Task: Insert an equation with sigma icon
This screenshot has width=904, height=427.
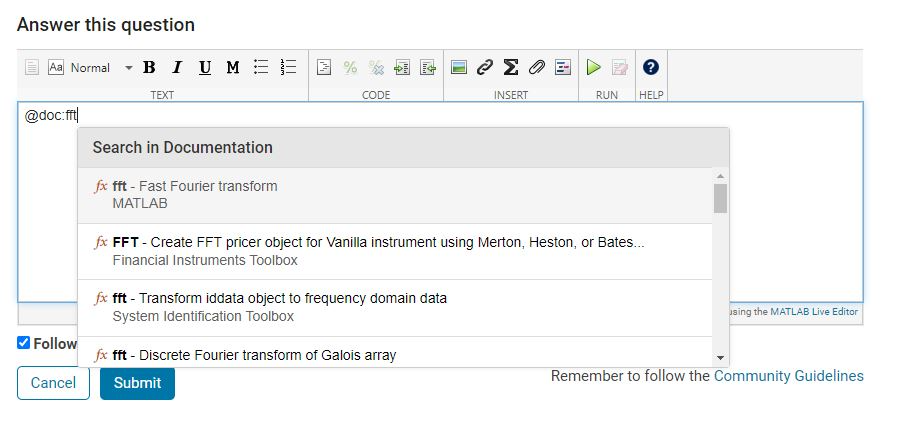Action: pyautogui.click(x=511, y=68)
